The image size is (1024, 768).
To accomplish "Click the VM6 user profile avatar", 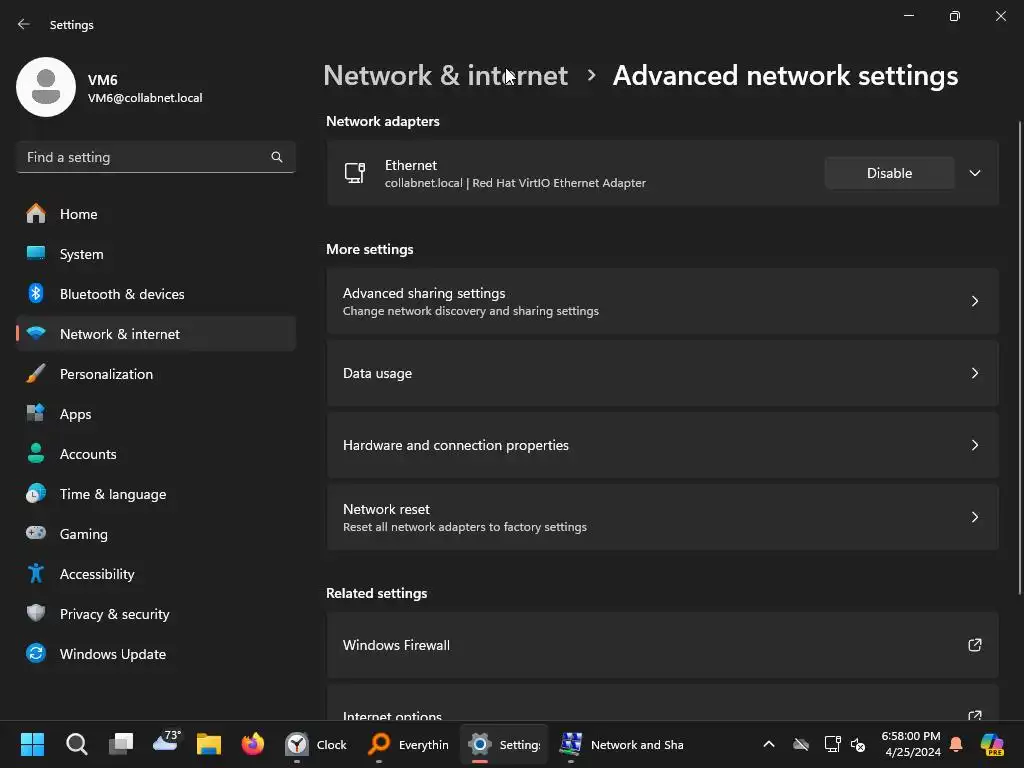I will (x=46, y=87).
